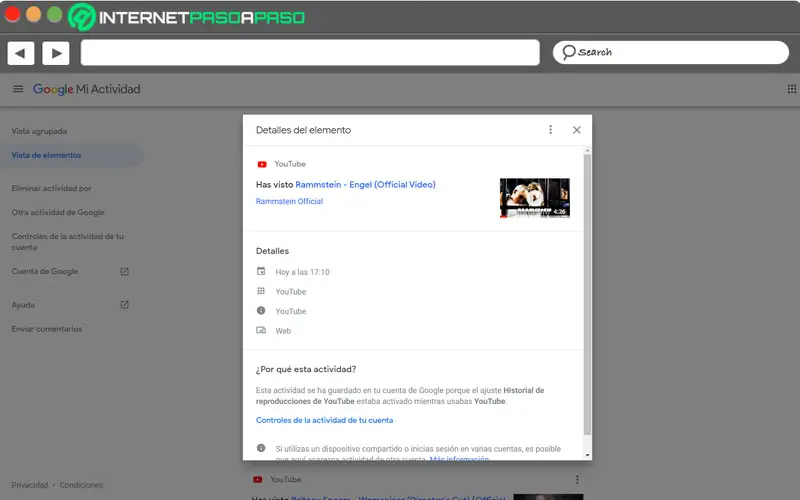Open the dialog's three-dot options menu
The image size is (800, 500).
click(550, 130)
